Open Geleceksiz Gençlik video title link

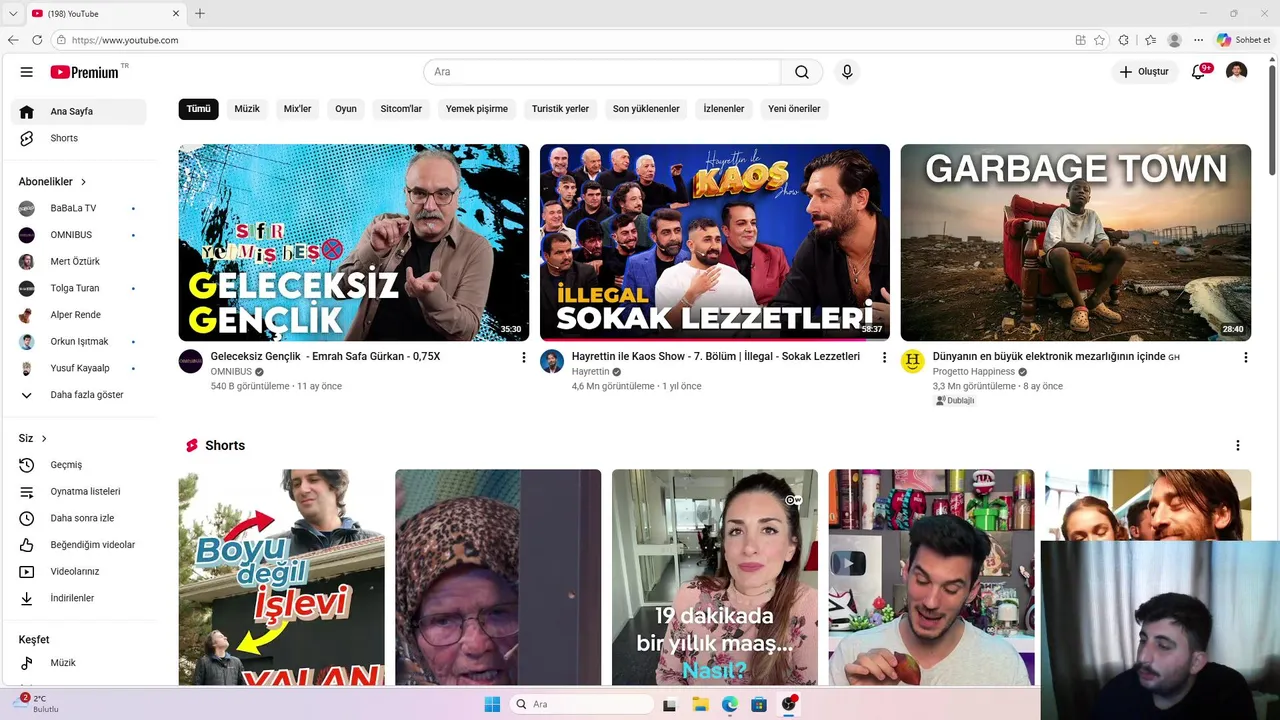[325, 356]
